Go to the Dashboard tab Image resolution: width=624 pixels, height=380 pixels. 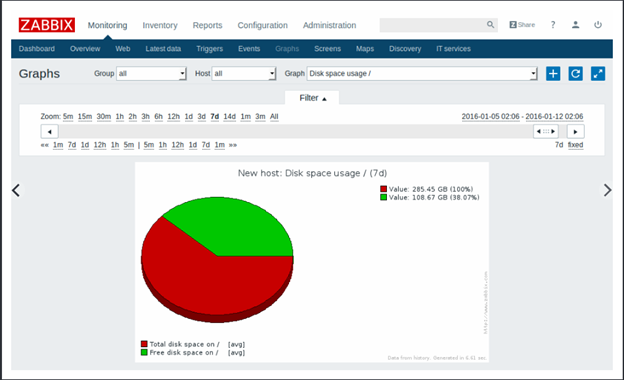[37, 49]
